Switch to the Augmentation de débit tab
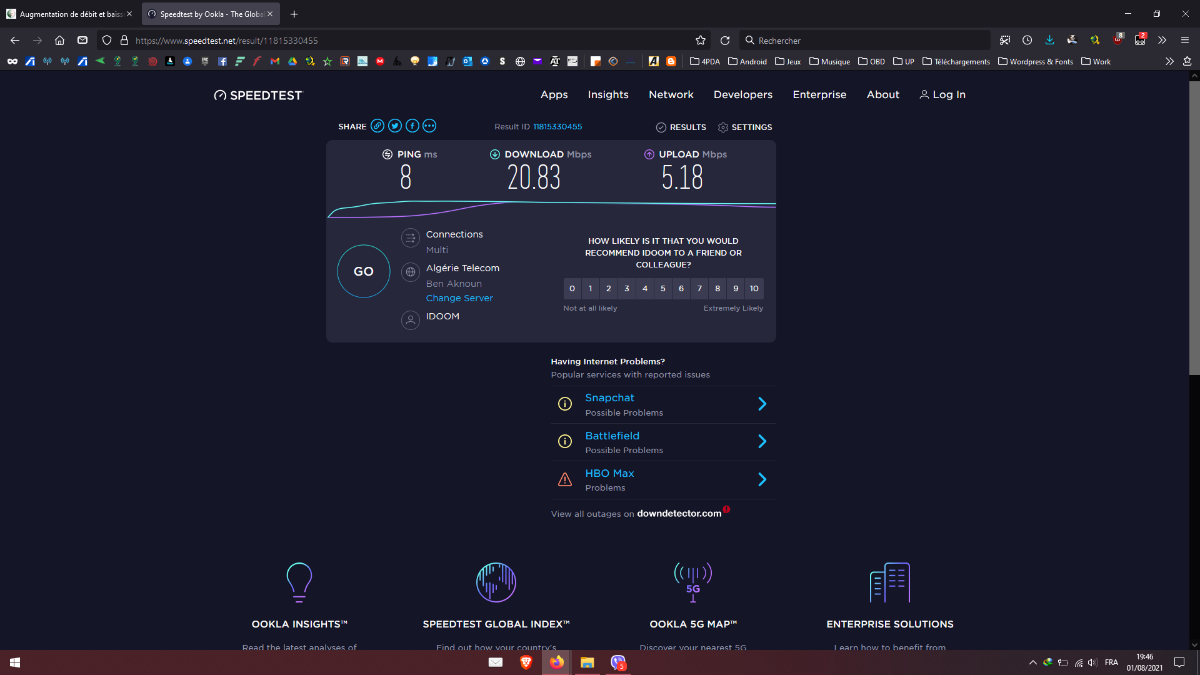The height and width of the screenshot is (675, 1200). click(69, 14)
